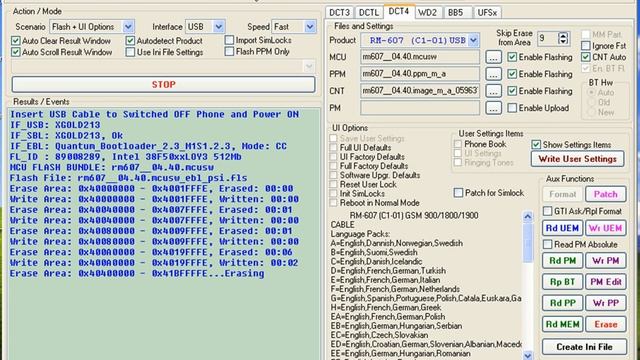
Task: Toggle Autodetect Product checkbox
Action: coord(130,41)
